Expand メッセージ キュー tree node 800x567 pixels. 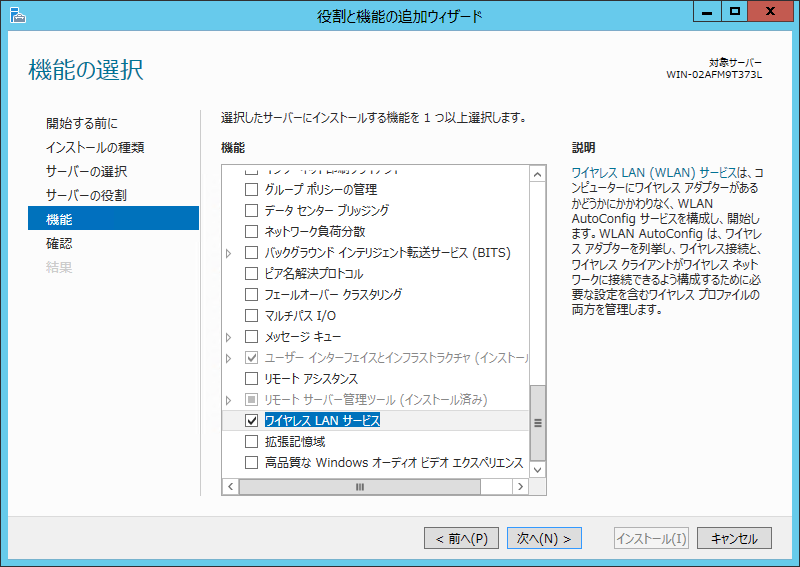click(x=229, y=337)
